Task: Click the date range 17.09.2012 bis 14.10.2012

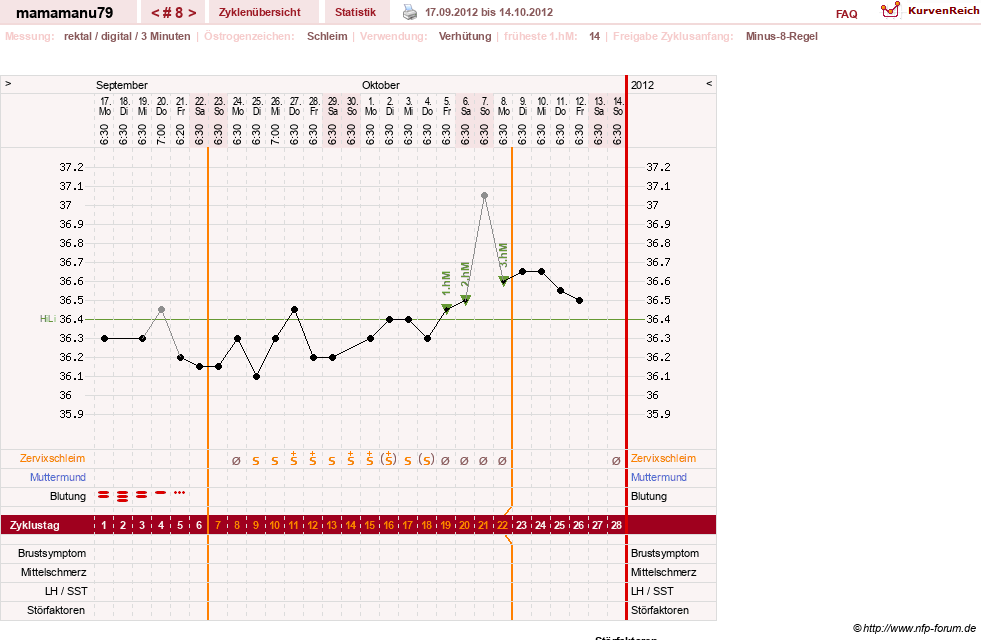Action: [489, 13]
